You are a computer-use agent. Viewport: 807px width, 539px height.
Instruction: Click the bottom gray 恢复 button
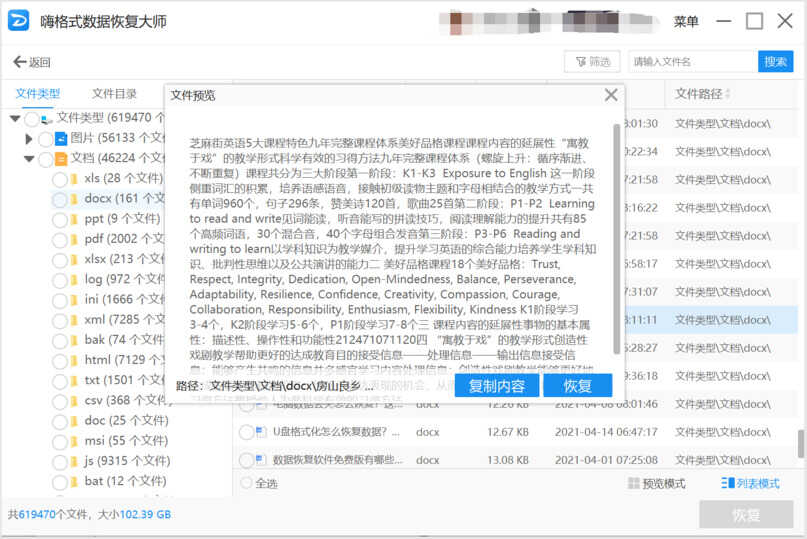[x=746, y=514]
